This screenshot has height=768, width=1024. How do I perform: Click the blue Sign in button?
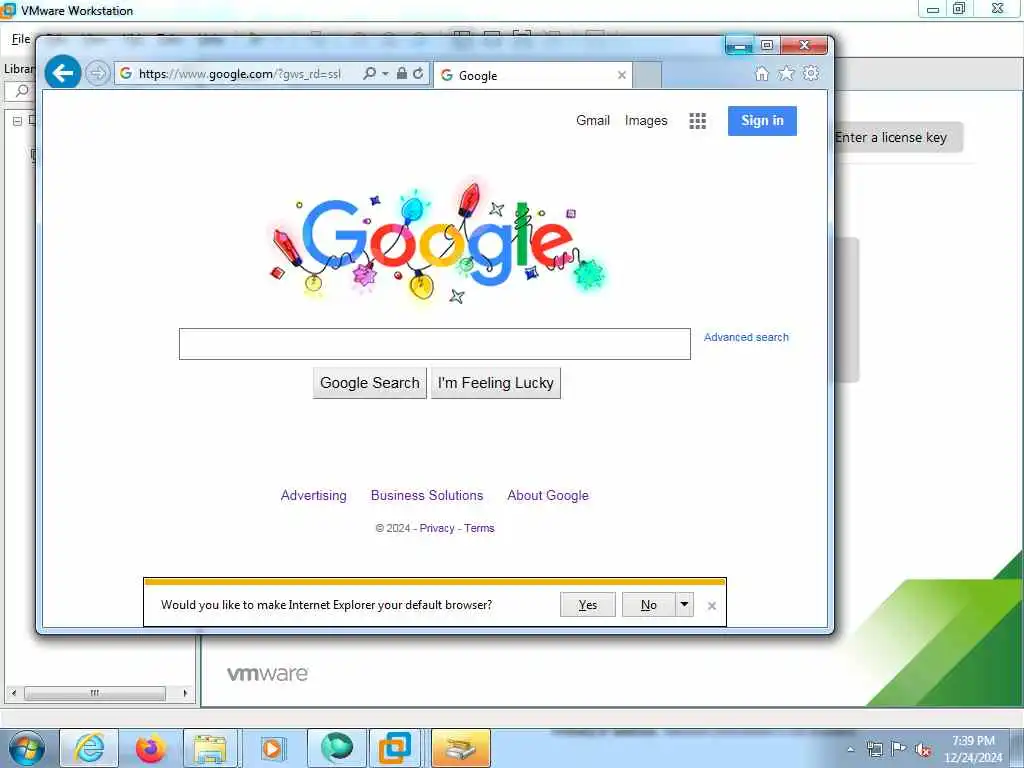[x=762, y=121]
